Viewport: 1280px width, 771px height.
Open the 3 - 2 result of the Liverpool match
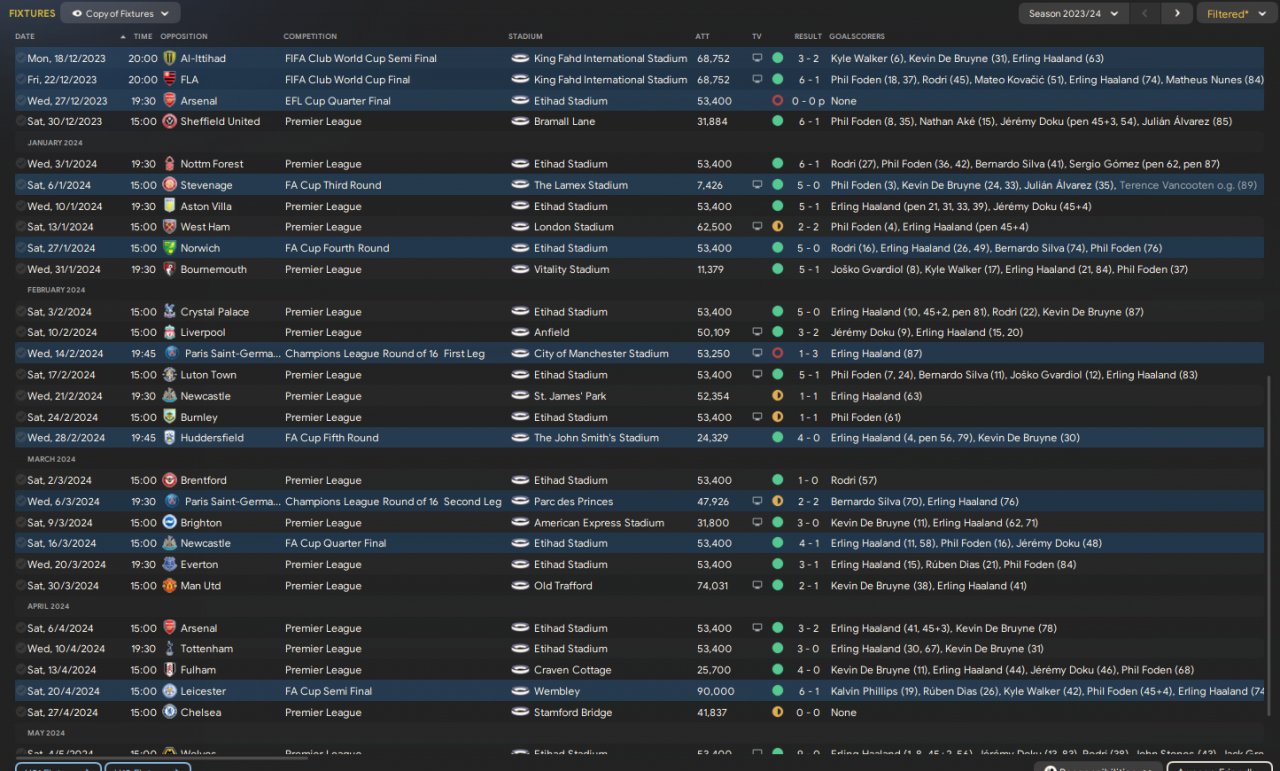[809, 332]
